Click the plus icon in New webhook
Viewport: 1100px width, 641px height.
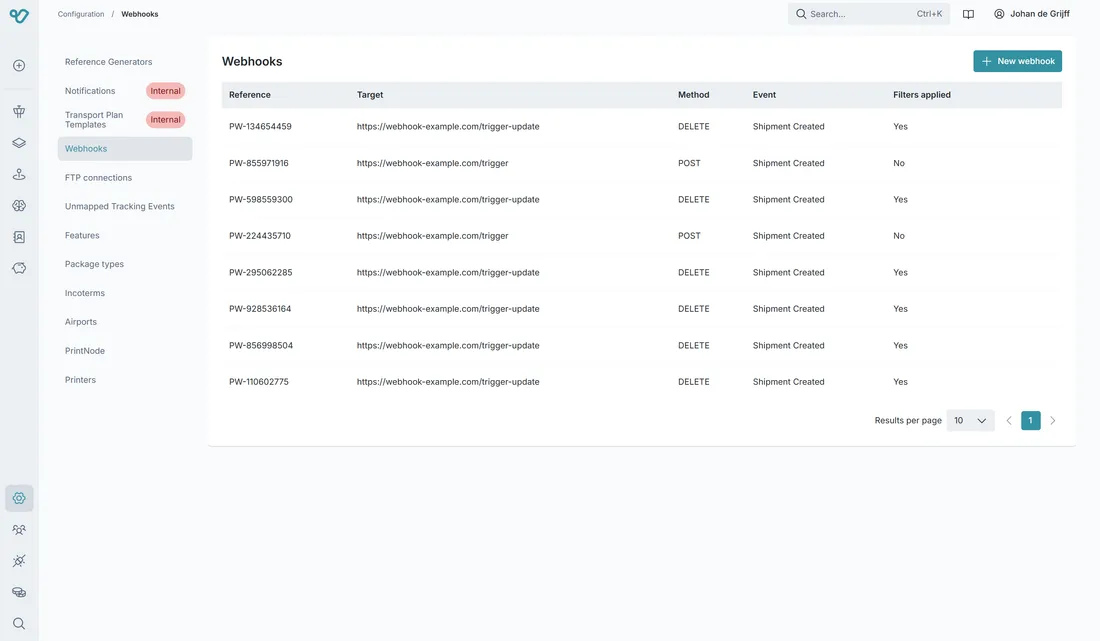(x=986, y=61)
